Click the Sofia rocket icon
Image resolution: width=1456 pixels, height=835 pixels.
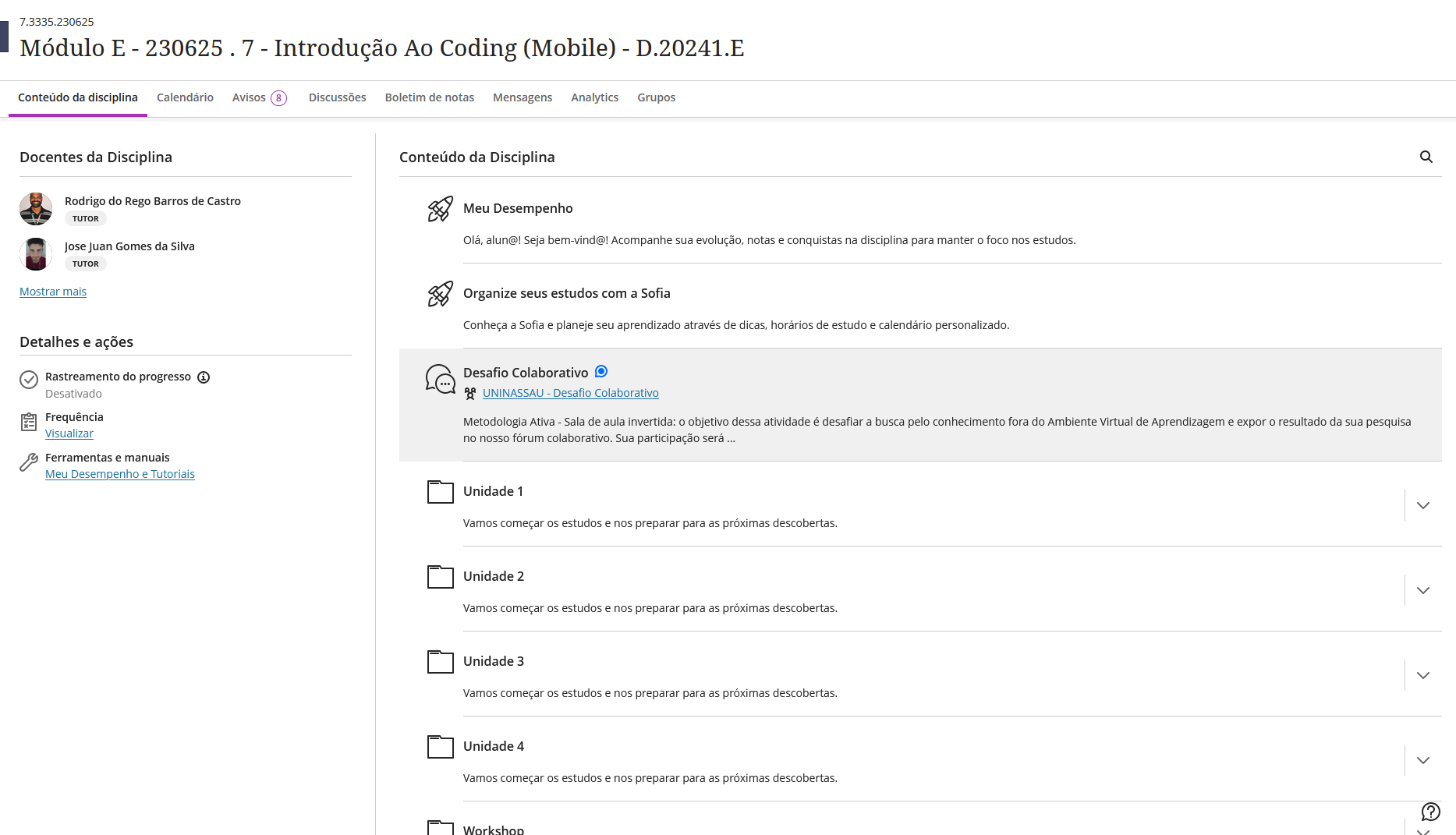(x=440, y=294)
